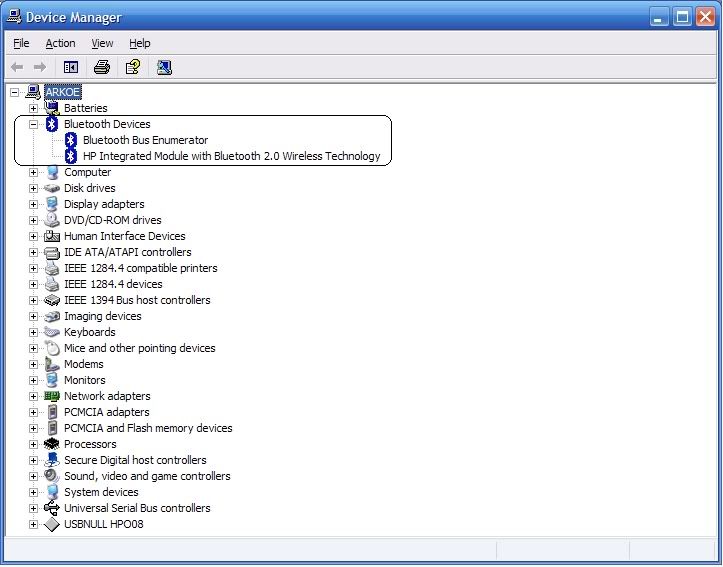
Task: Click the Imaging devices camera icon
Action: point(52,317)
